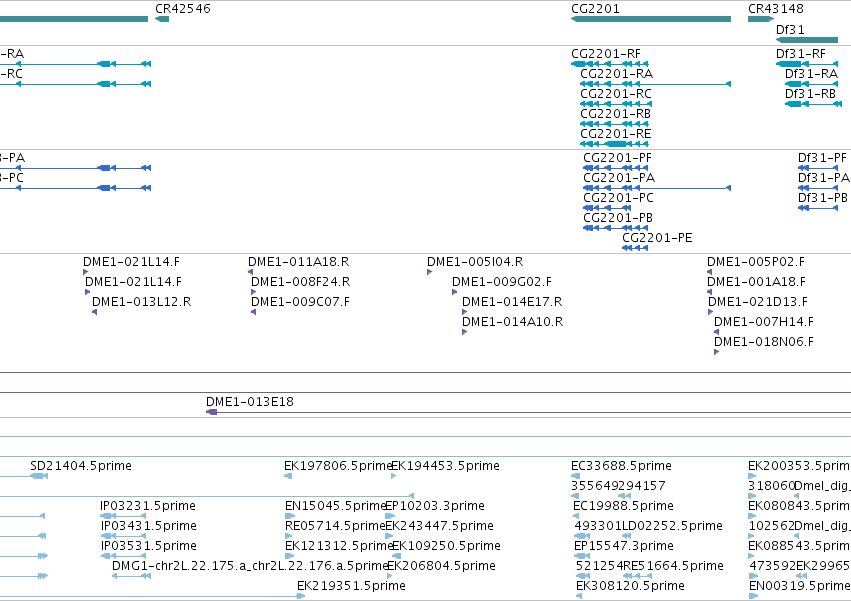Select transcript Df31-RB
This screenshot has height=601, width=851.
pos(814,104)
